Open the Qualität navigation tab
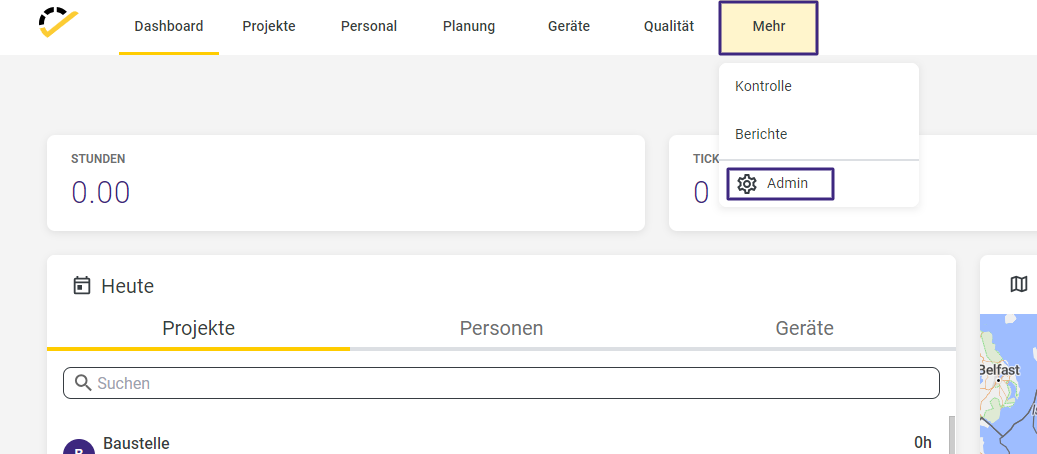 (x=669, y=27)
